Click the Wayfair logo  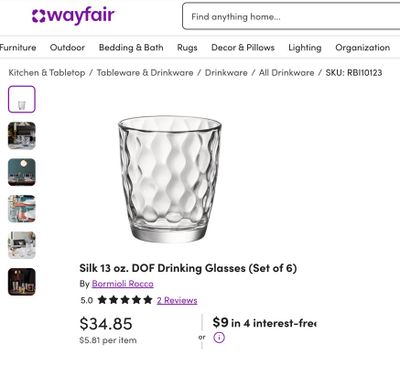point(73,15)
